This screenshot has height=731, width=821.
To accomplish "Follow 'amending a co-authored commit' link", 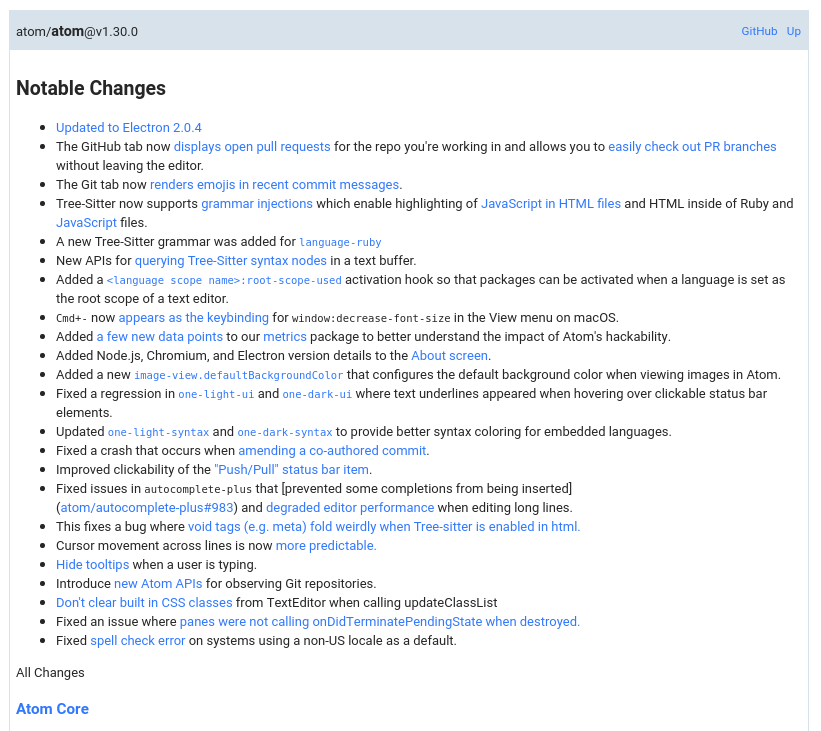I will 332,451.
